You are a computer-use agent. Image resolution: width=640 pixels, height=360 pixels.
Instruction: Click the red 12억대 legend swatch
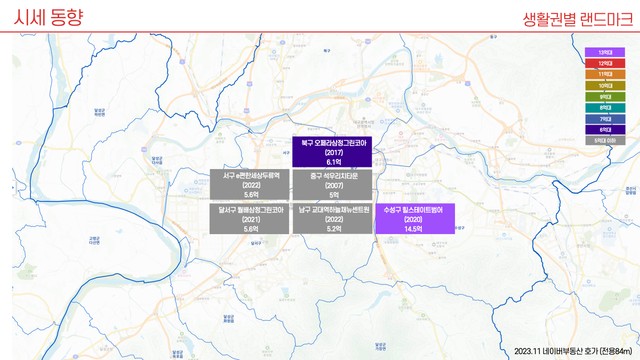click(x=605, y=63)
